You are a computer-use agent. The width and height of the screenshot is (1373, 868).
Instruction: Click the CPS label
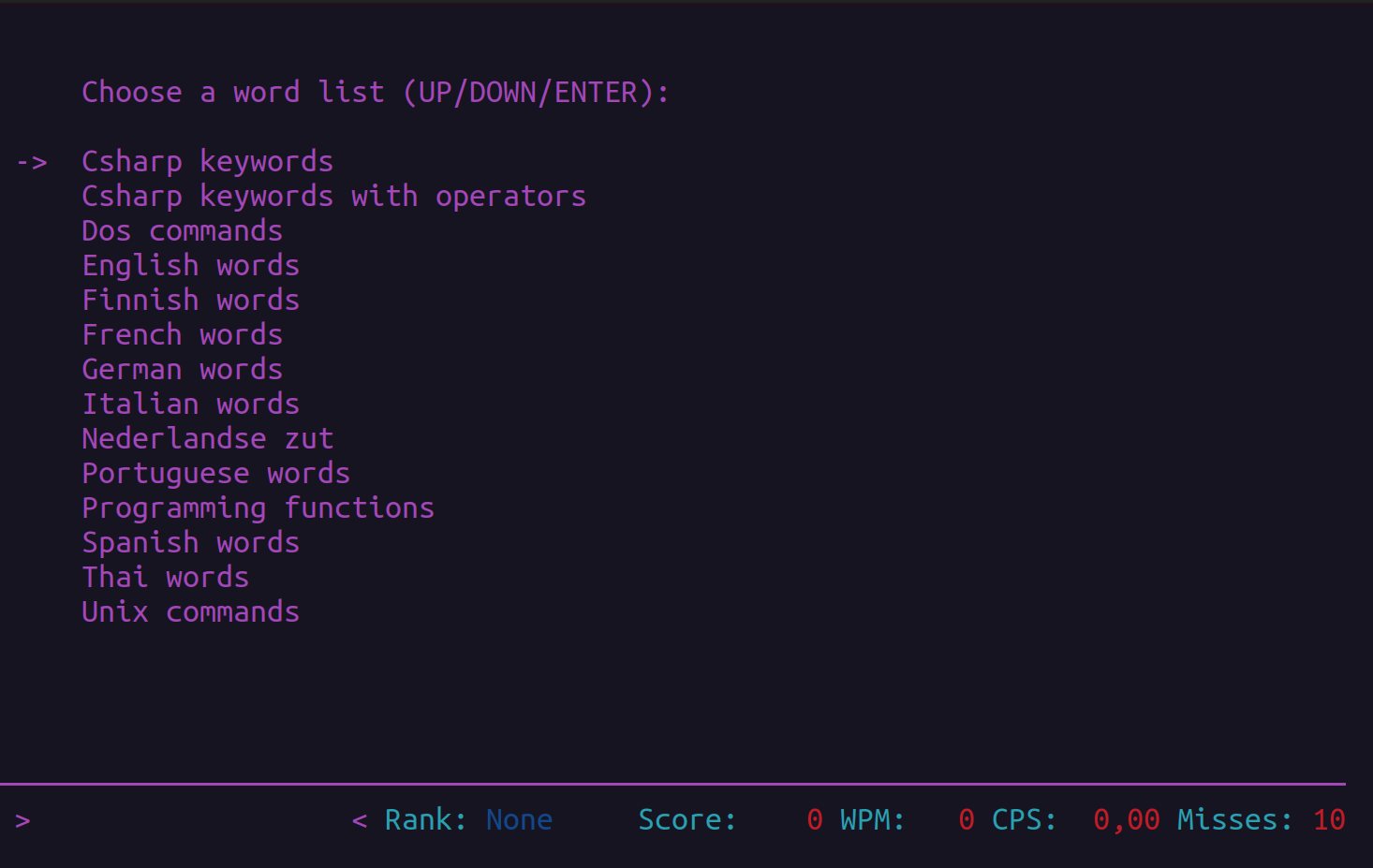click(1024, 820)
